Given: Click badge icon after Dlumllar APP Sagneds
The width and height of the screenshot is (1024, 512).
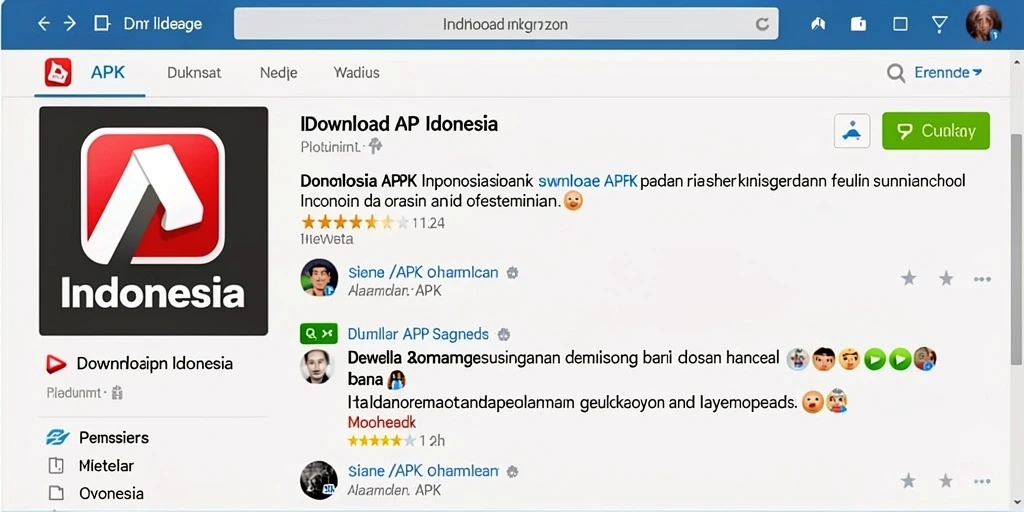Looking at the screenshot, I should (x=504, y=335).
